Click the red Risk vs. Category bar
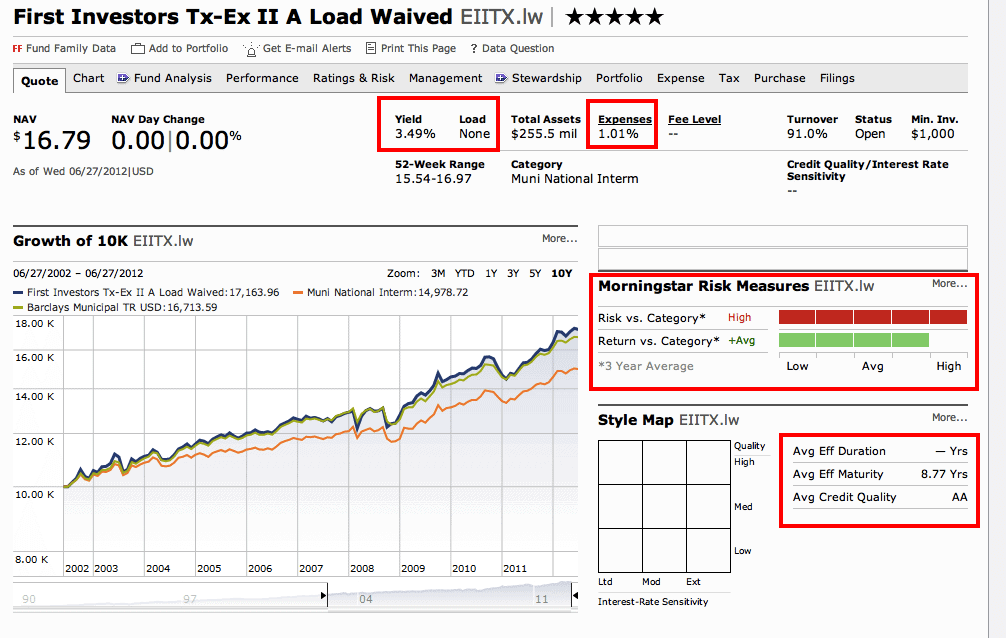 873,317
